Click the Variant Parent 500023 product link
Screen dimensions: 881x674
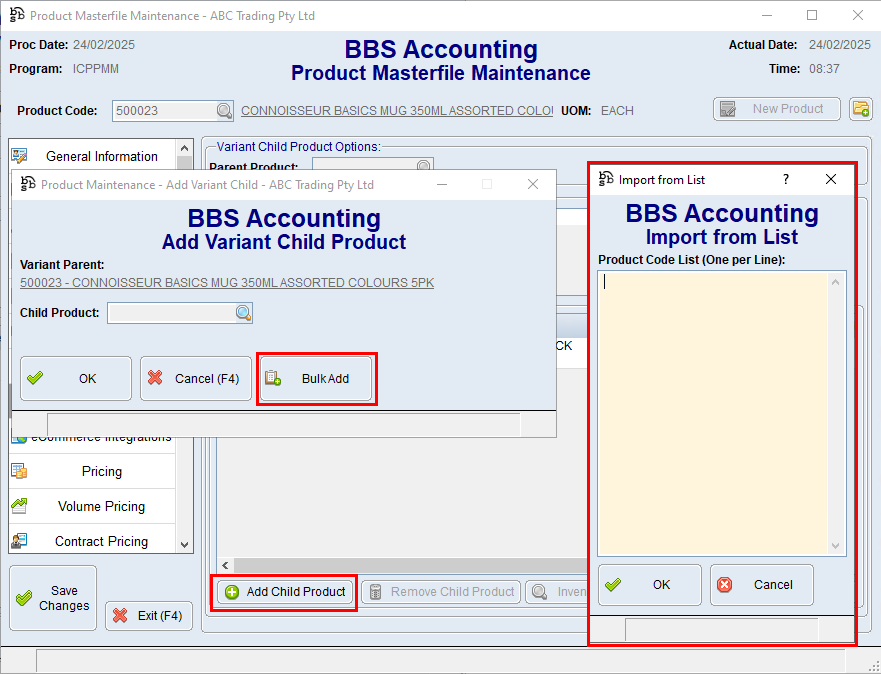click(x=227, y=283)
